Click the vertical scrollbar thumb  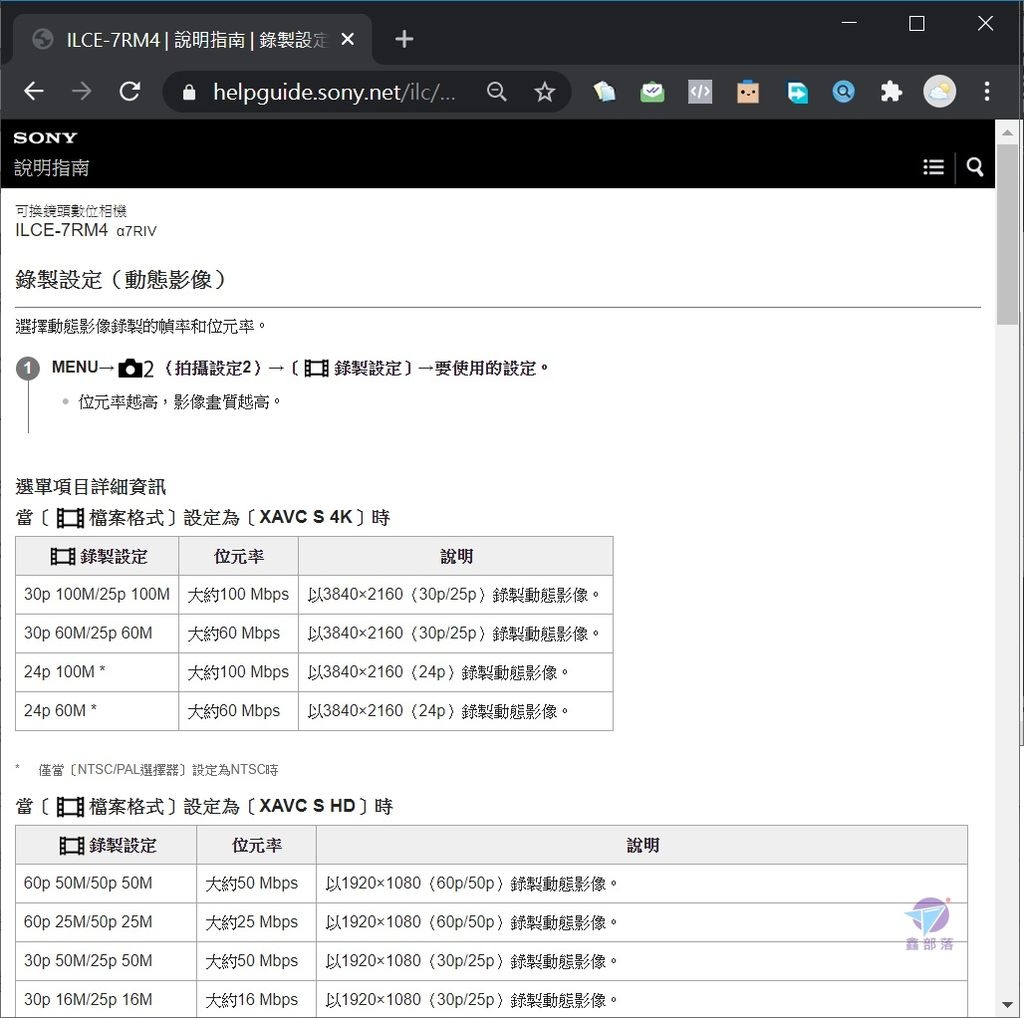[x=1008, y=234]
